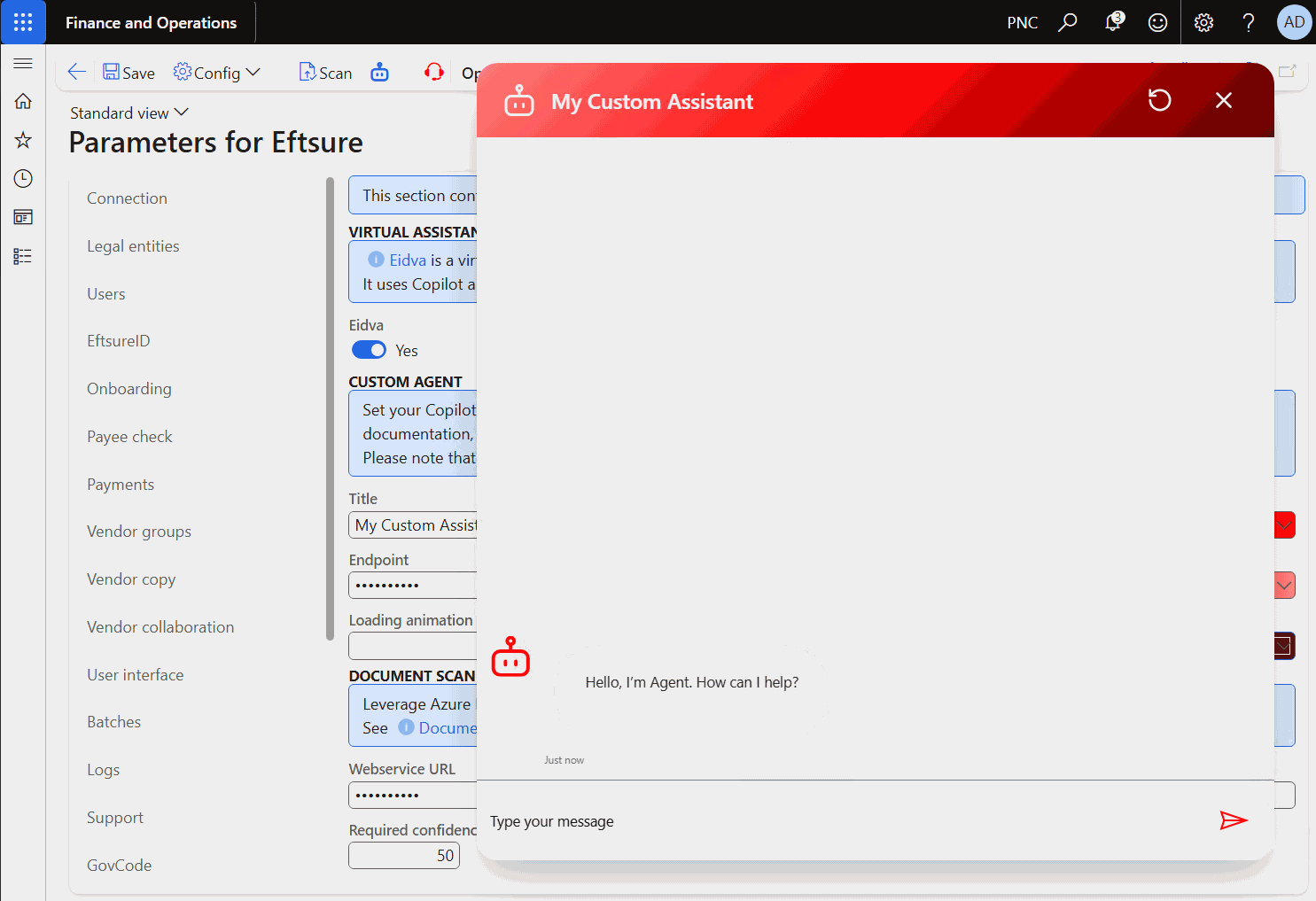
Task: Focus the Endpoint password field
Action: pyautogui.click(x=413, y=586)
